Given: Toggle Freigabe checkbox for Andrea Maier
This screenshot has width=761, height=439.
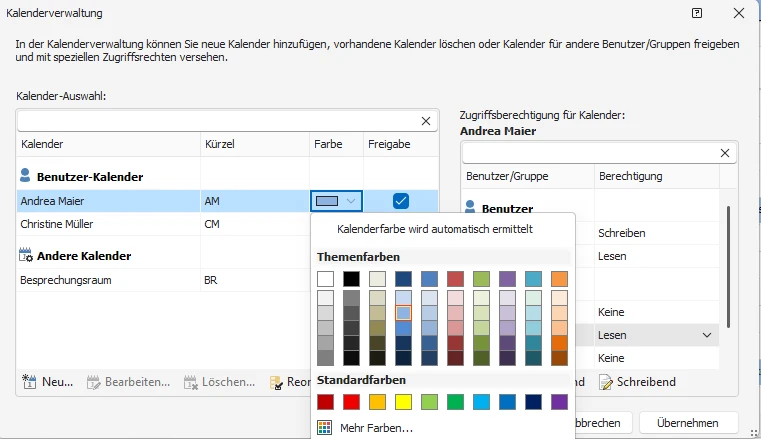Looking at the screenshot, I should coord(401,201).
